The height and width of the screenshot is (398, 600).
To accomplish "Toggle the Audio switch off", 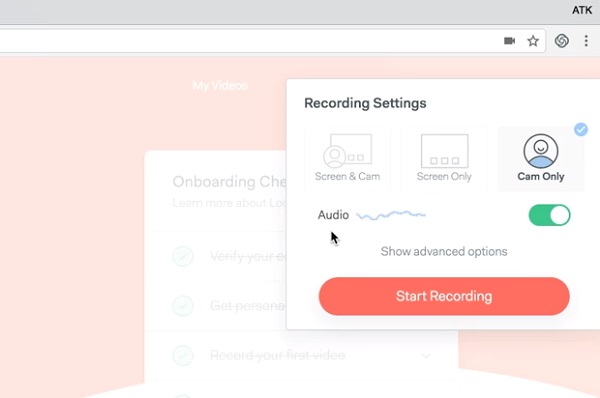I will pos(549,215).
